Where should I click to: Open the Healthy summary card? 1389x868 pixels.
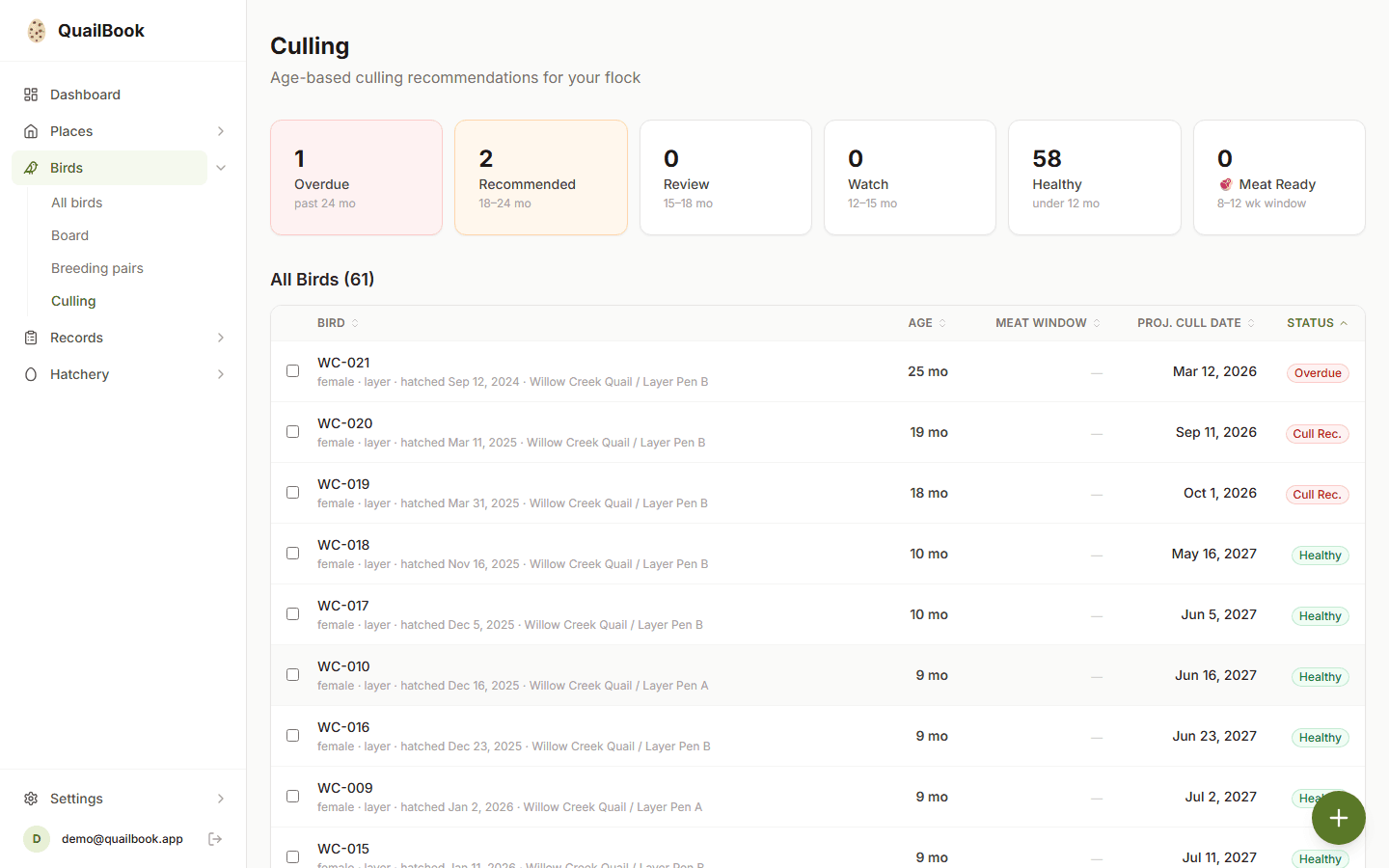point(1094,177)
